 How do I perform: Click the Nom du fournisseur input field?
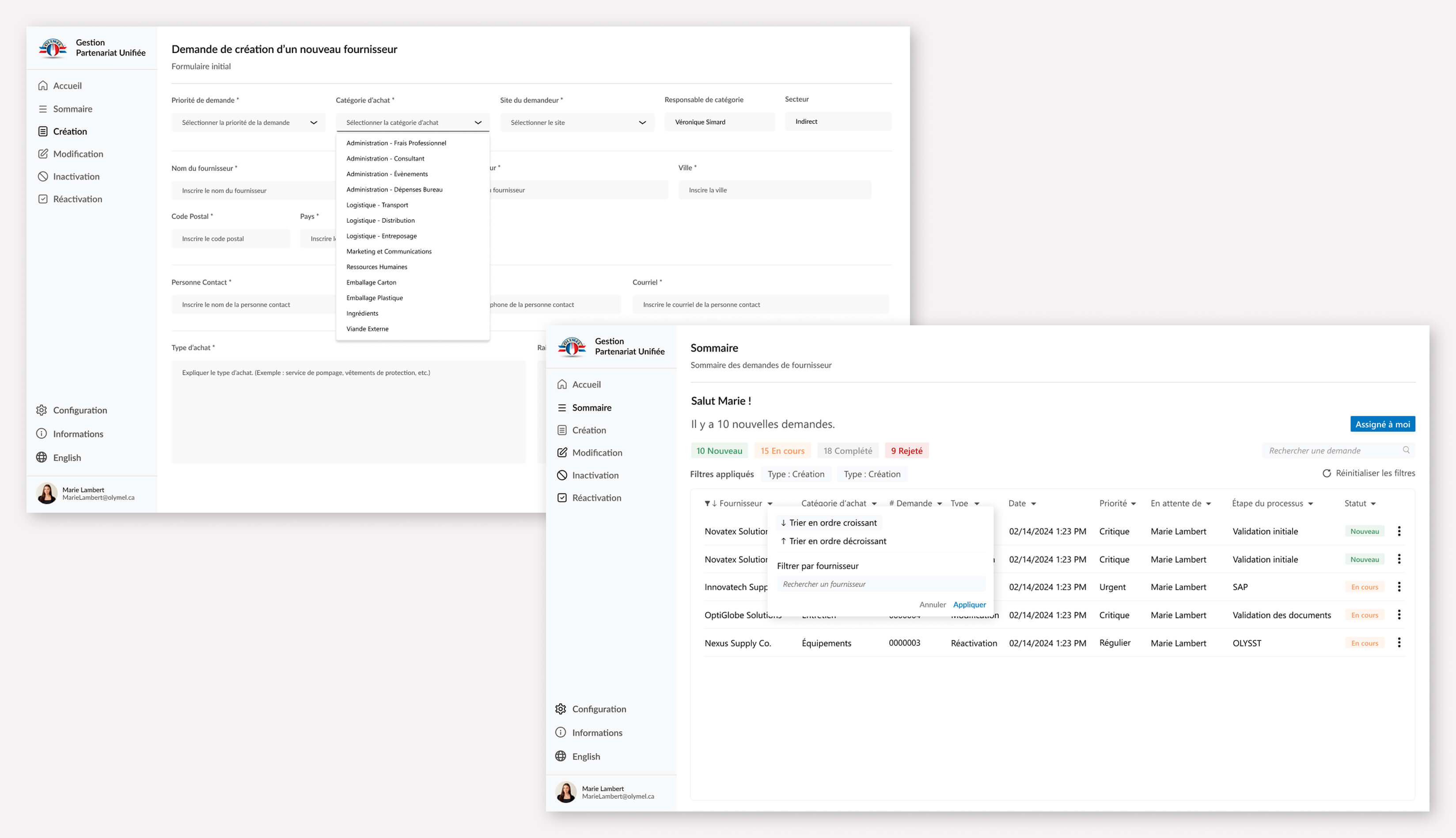(253, 190)
